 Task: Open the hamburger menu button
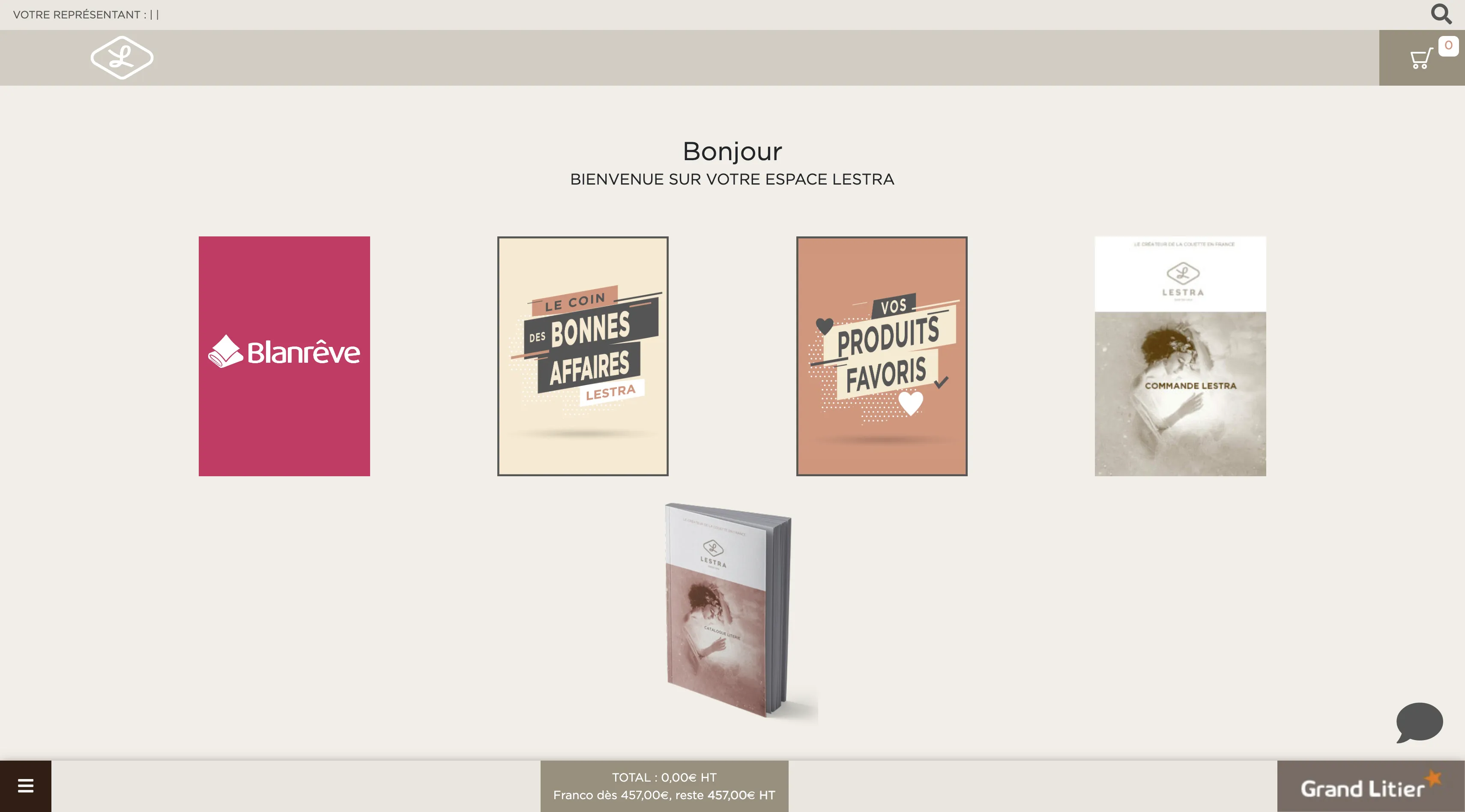[26, 786]
